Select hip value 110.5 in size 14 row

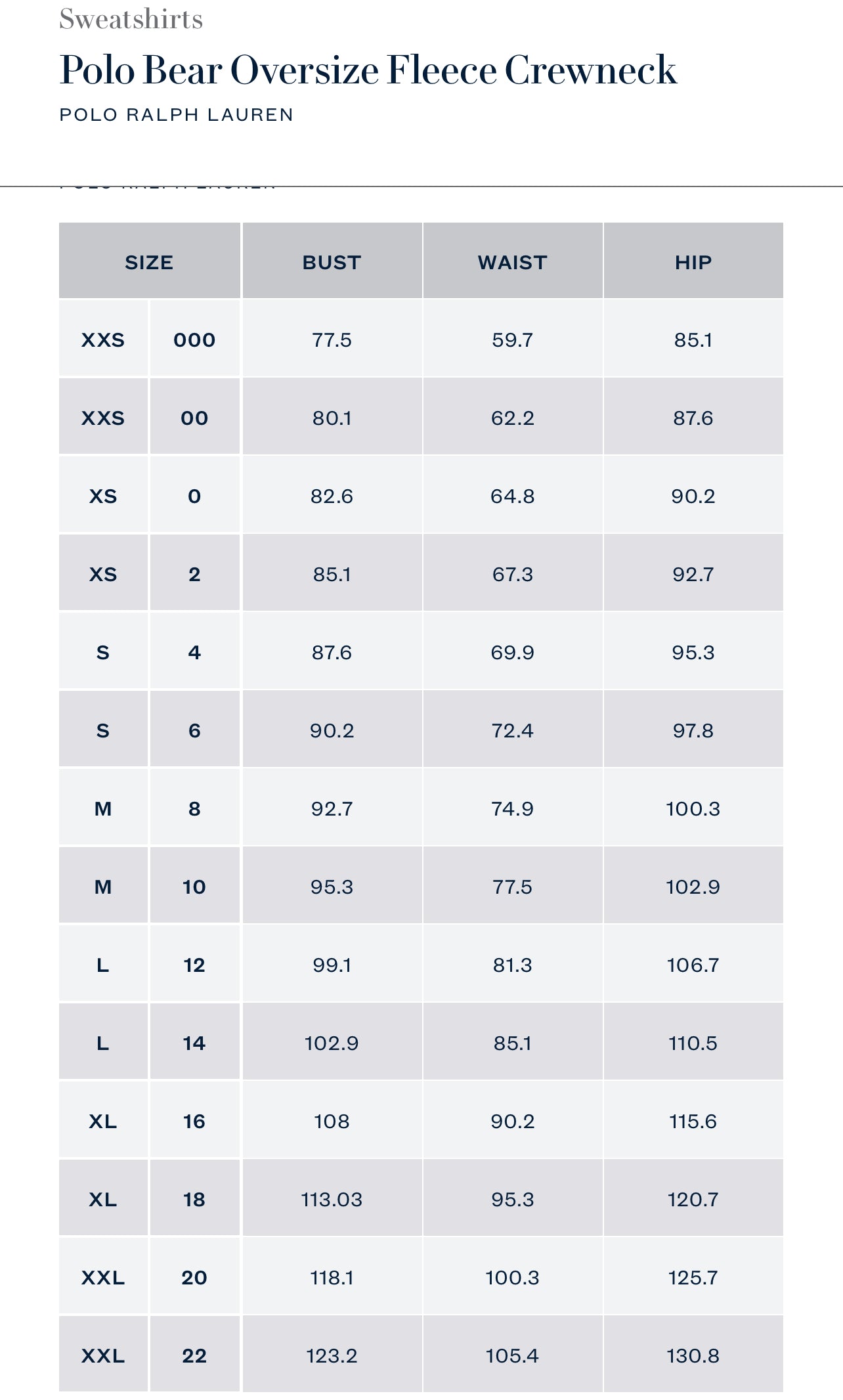(x=693, y=1043)
